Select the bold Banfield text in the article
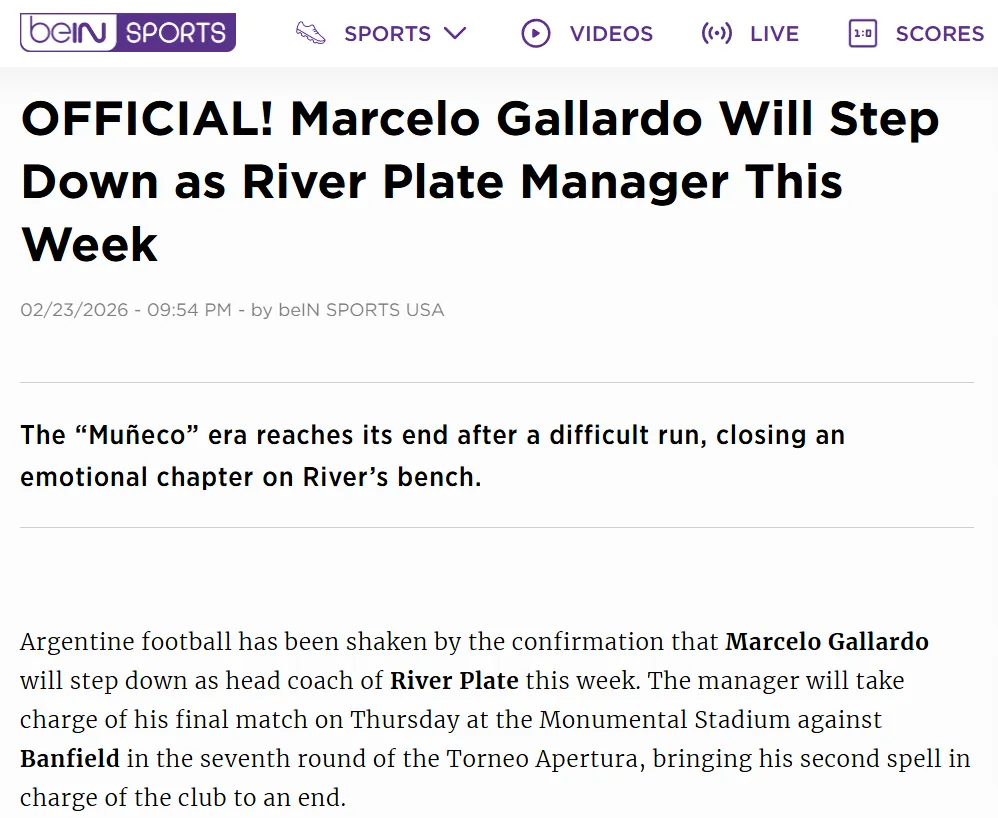This screenshot has width=998, height=818. click(x=70, y=759)
